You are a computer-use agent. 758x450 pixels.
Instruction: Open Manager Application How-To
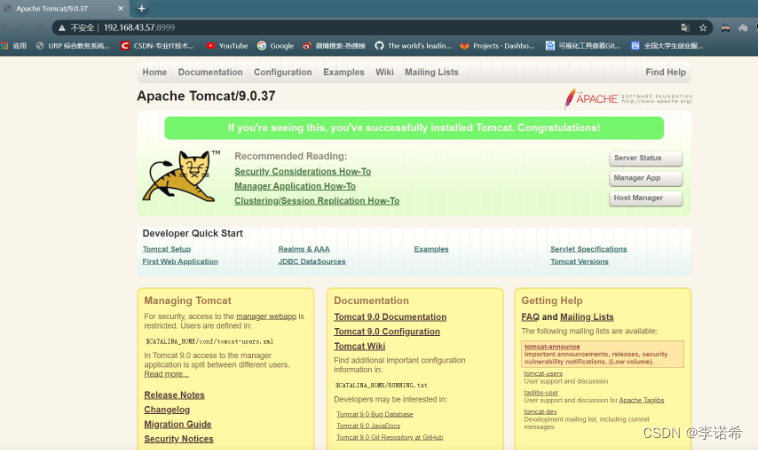click(295, 186)
